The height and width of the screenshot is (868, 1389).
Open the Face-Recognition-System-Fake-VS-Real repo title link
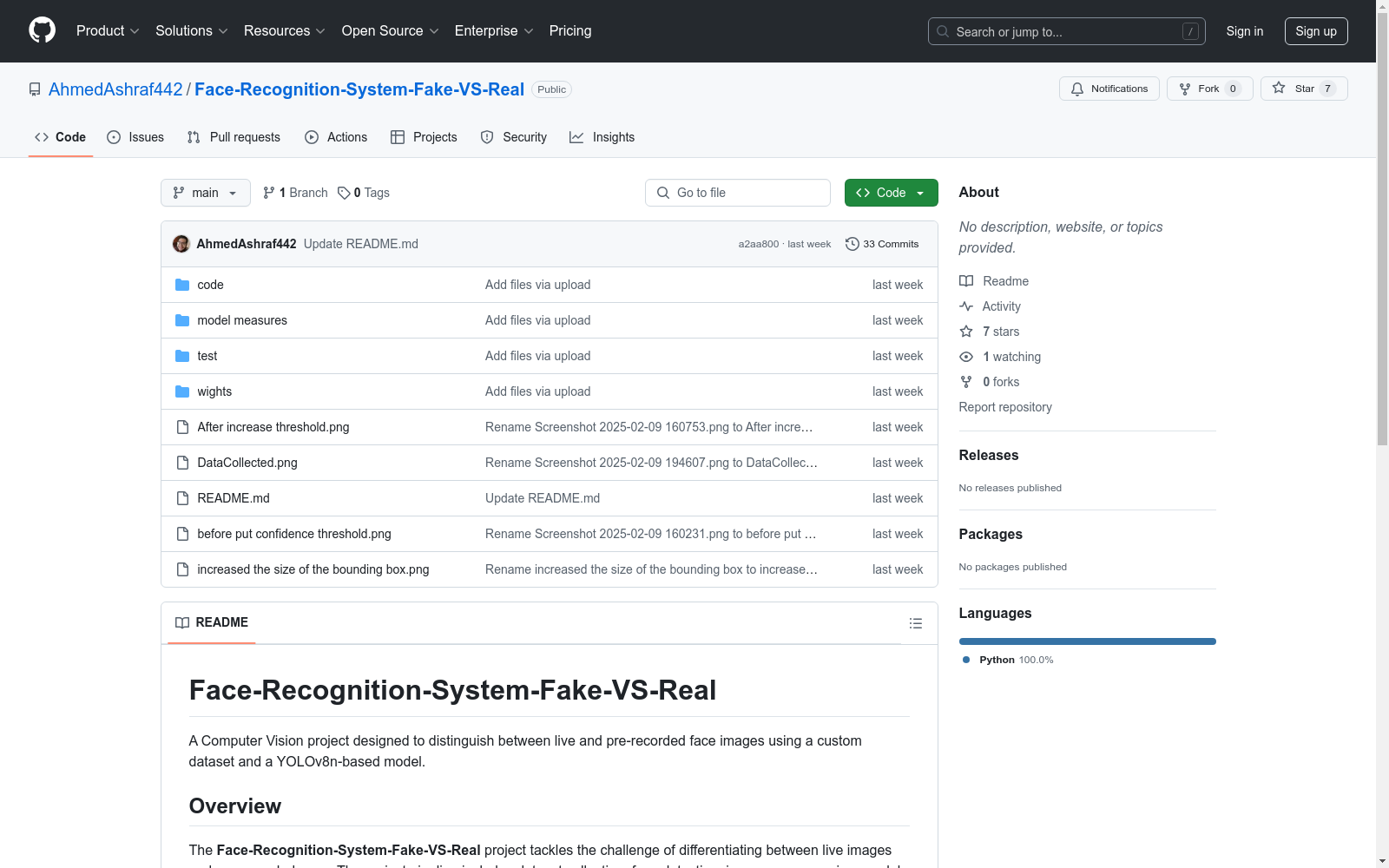click(x=359, y=89)
